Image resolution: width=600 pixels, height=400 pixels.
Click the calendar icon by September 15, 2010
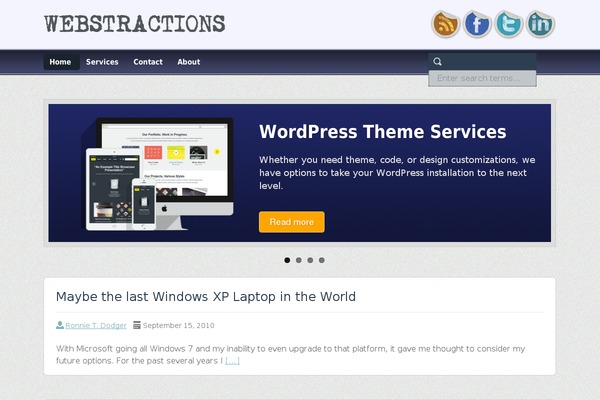pyautogui.click(x=137, y=325)
